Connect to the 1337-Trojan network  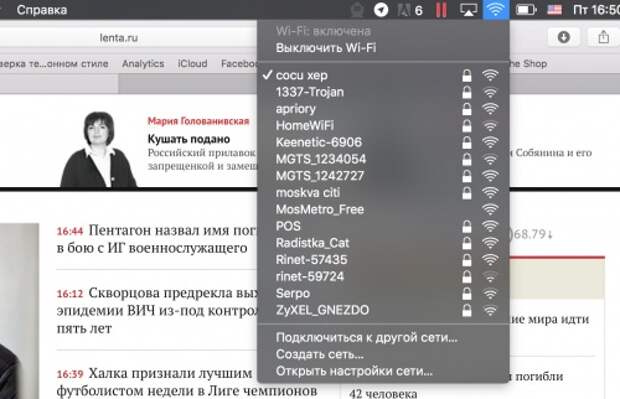(x=383, y=92)
